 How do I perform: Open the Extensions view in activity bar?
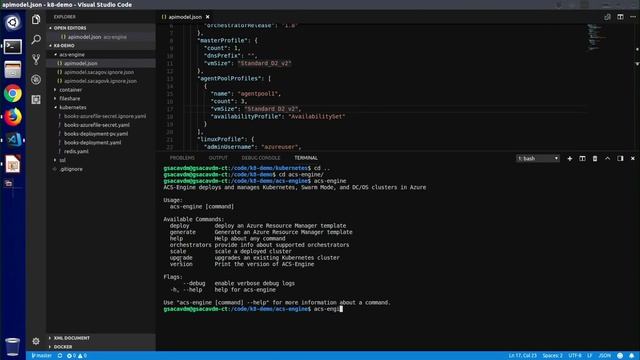pyautogui.click(x=36, y=100)
